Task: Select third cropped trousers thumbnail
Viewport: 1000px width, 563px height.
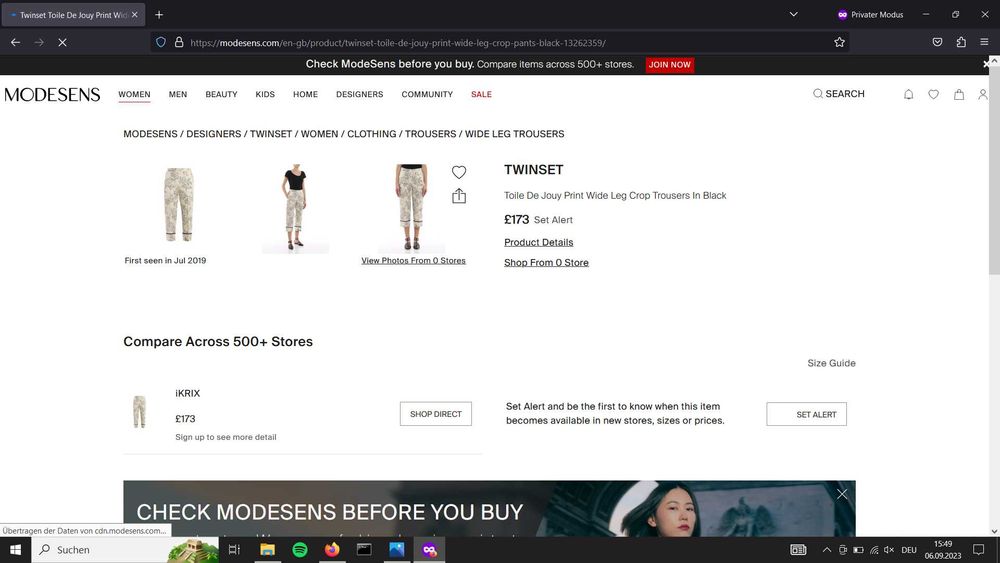Action: pyautogui.click(x=411, y=207)
